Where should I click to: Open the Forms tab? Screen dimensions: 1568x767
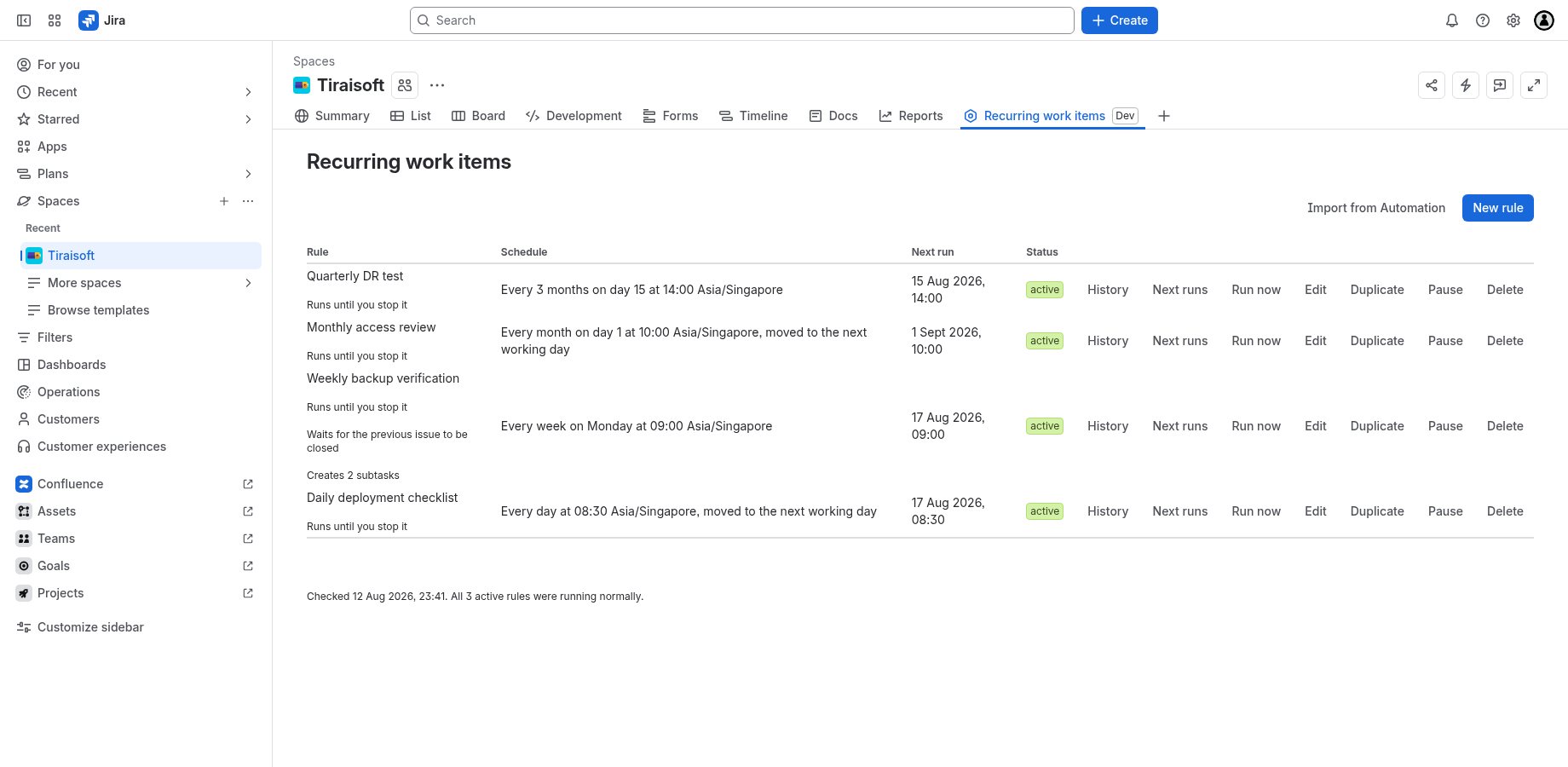tap(671, 116)
